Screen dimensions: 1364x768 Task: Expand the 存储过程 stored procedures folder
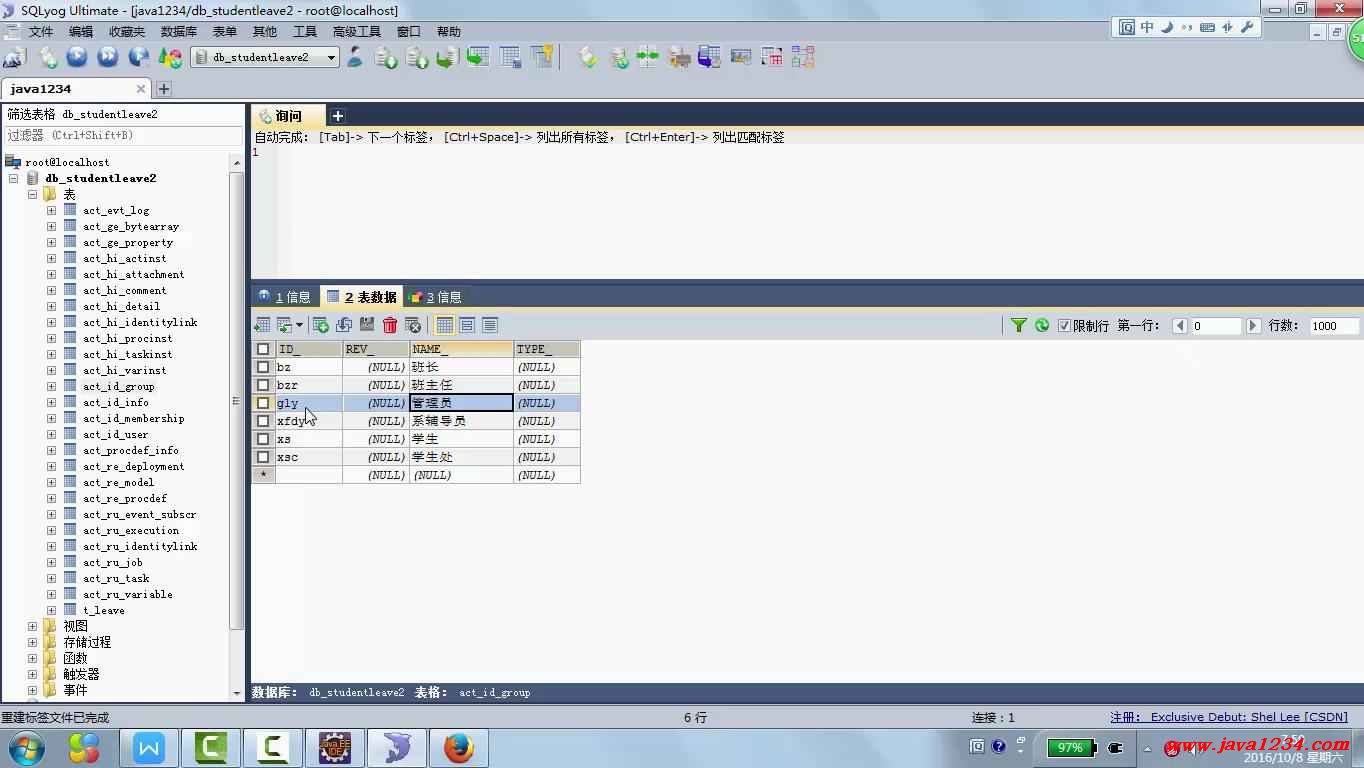tap(32, 642)
